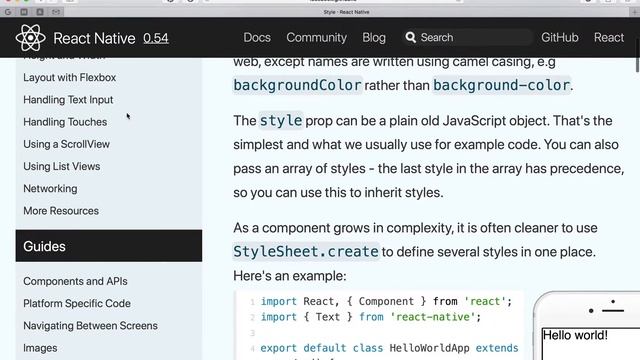This screenshot has width=640, height=360.
Task: Open Using a ScrollView page
Action: [67, 144]
